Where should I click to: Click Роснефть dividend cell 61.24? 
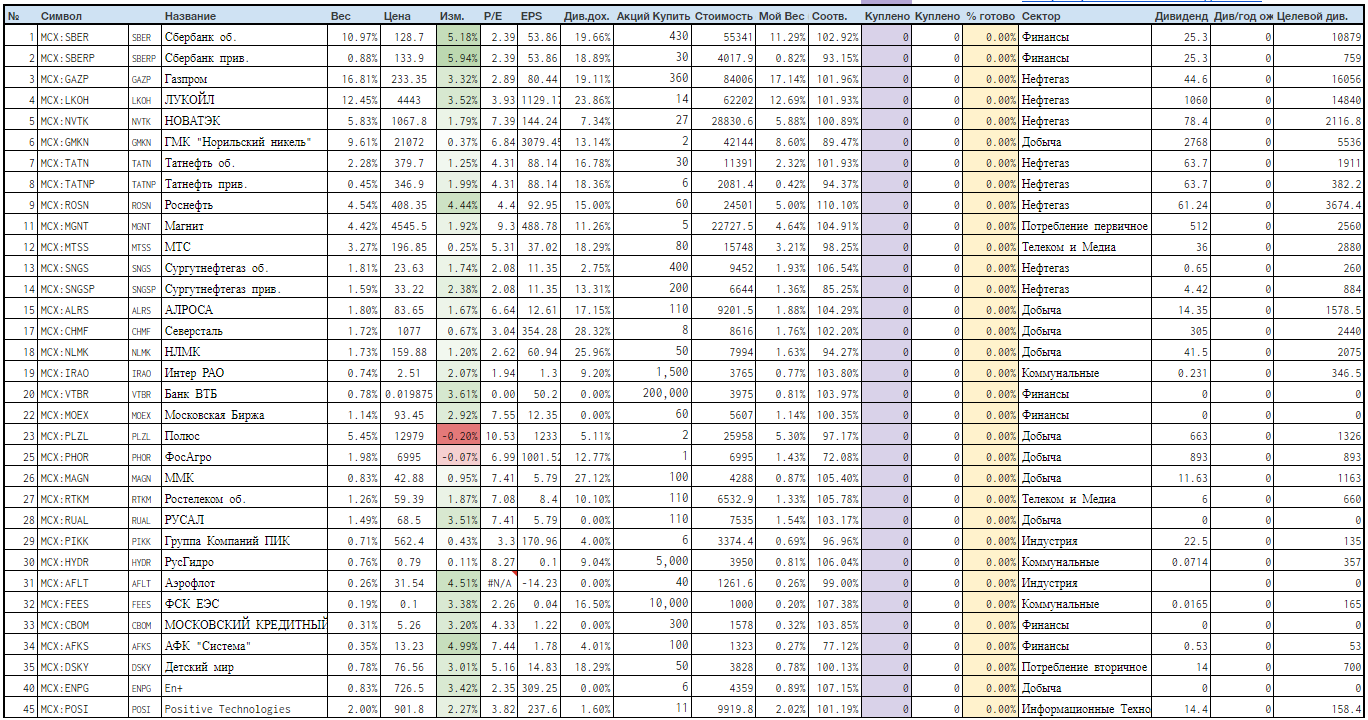click(1181, 205)
